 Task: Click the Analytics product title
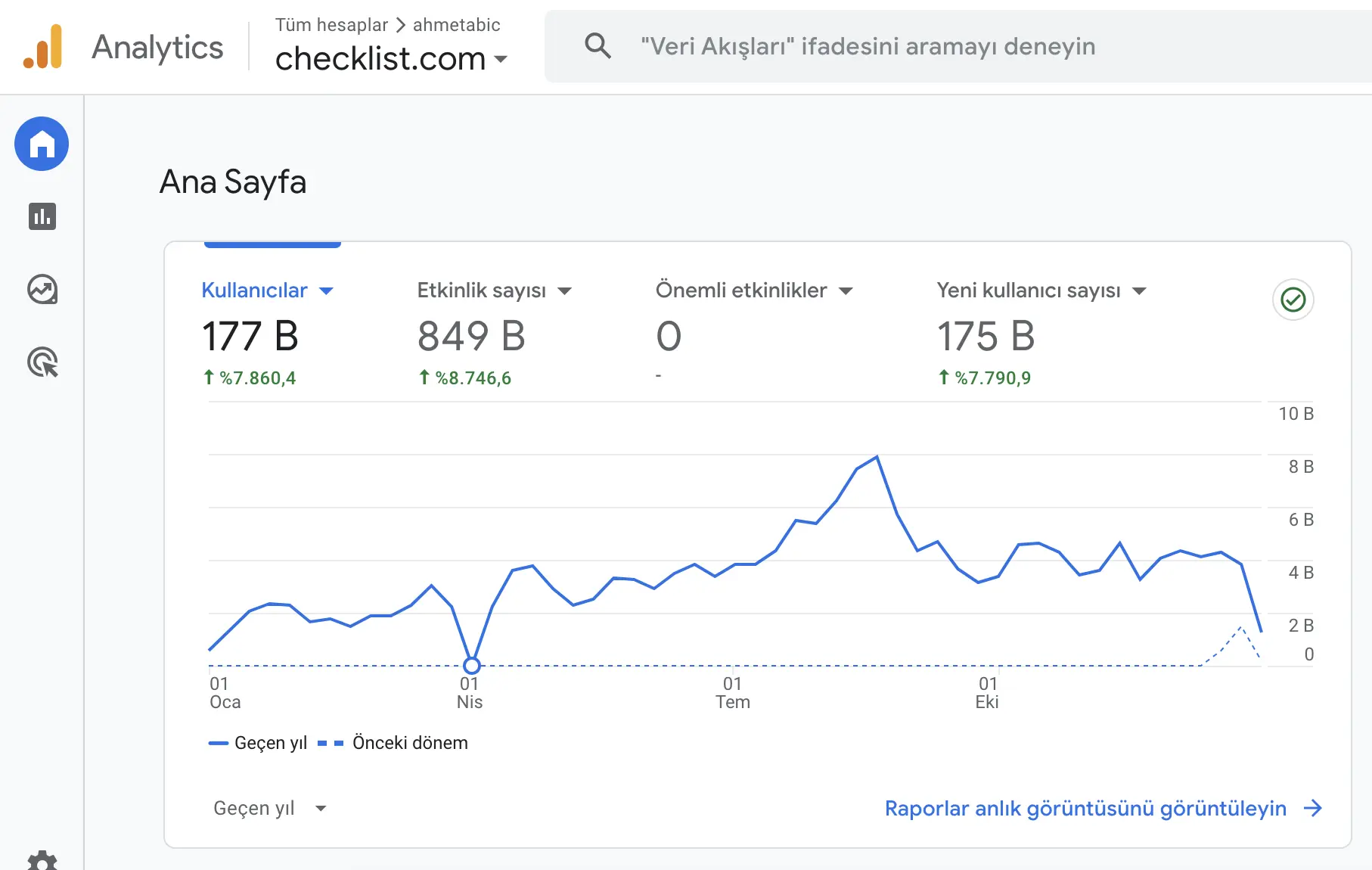pos(157,47)
